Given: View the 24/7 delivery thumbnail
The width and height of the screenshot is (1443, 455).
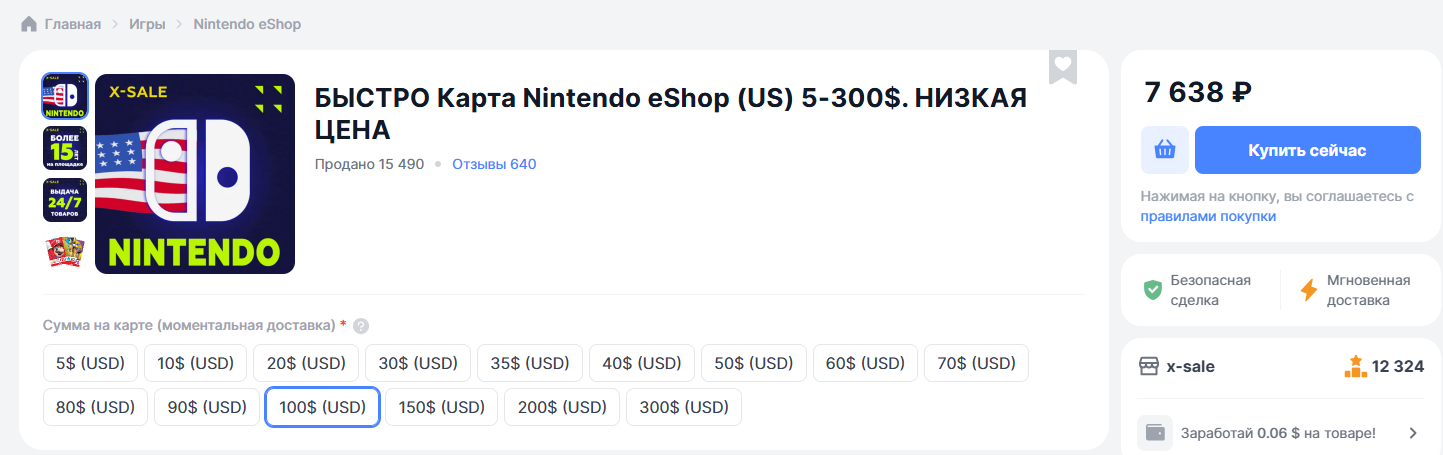Looking at the screenshot, I should pyautogui.click(x=65, y=200).
